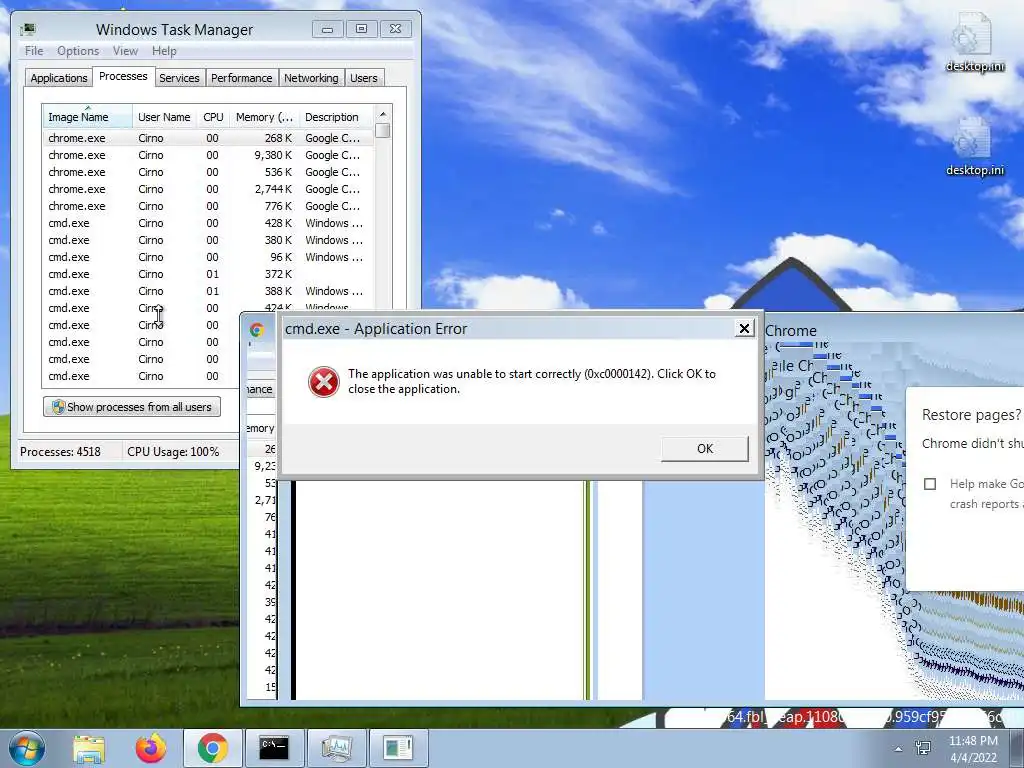Tick the Help make Google checkbox in Chrome
1024x768 pixels.
click(x=930, y=484)
